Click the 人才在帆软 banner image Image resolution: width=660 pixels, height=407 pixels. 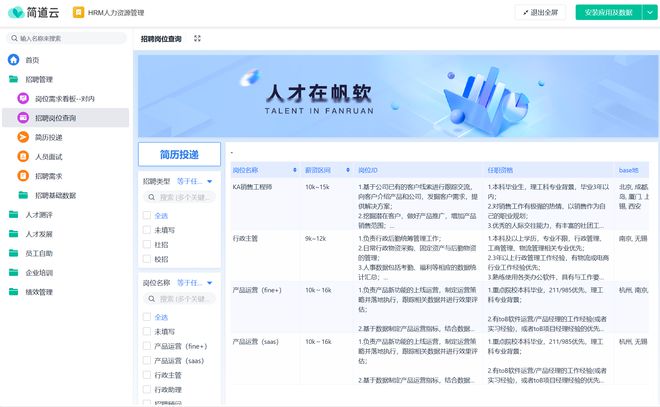point(398,96)
